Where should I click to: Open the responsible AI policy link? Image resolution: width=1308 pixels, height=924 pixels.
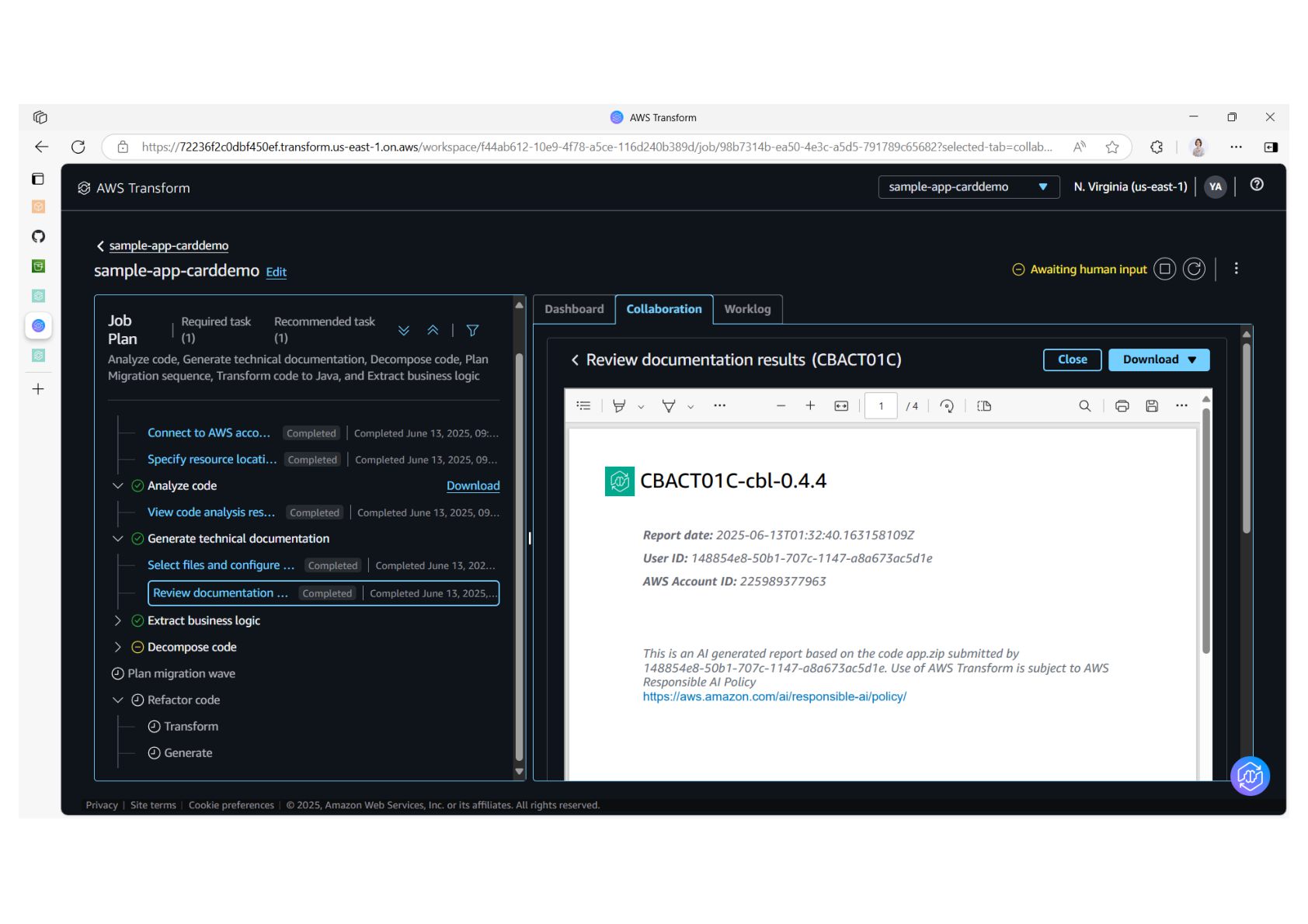(x=774, y=696)
